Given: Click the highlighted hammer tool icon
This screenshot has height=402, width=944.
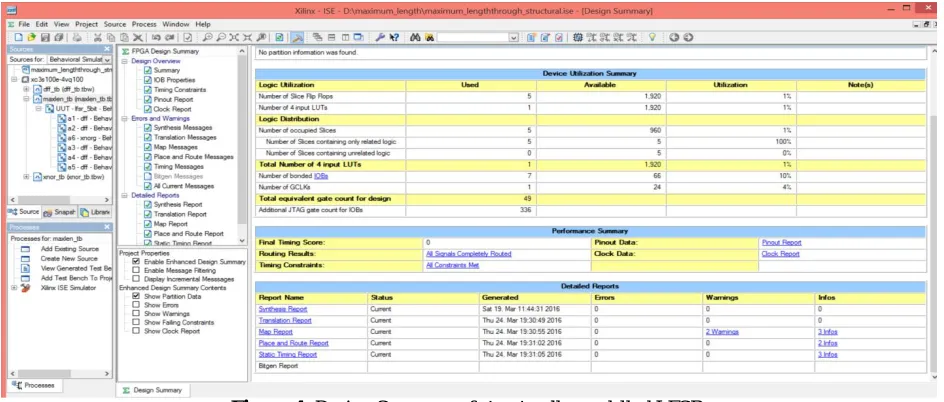Looking at the screenshot, I should (x=297, y=37).
